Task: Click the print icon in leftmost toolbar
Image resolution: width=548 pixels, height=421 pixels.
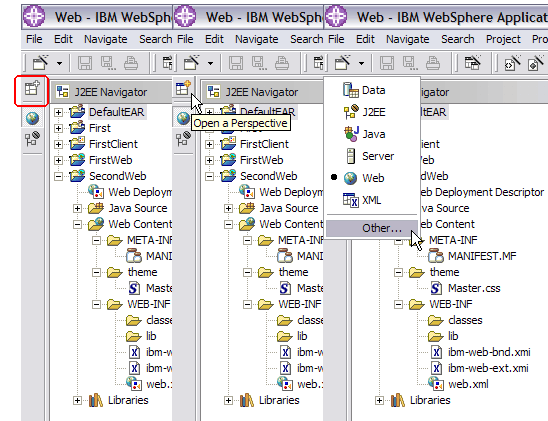Action: [131, 63]
